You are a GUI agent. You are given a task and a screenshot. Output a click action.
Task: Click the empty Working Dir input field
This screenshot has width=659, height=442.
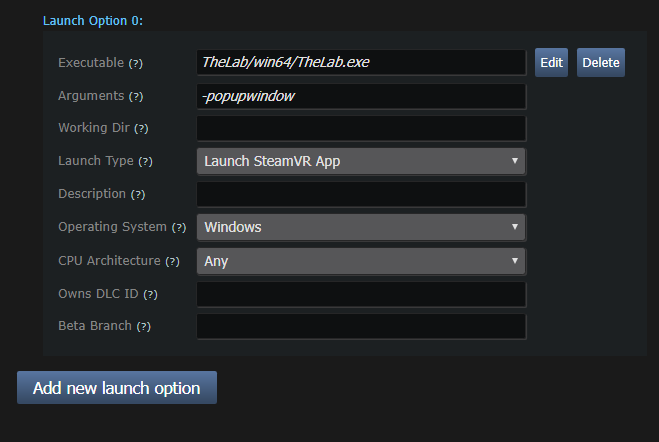coord(361,129)
